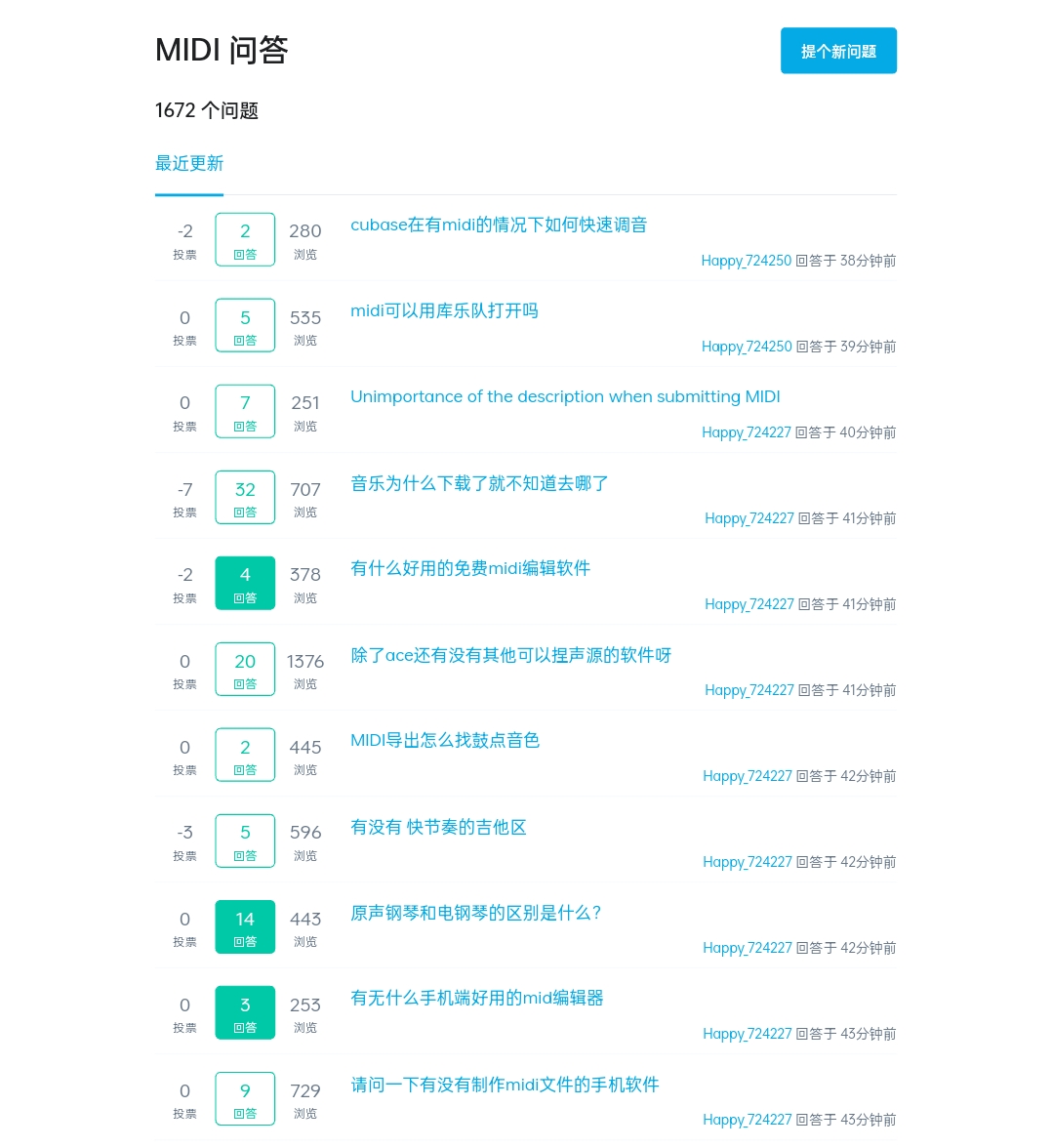Viewport: 1052px width, 1148px height.
Task: Open question MIDI导出怎么找鼓点音色
Action: tap(445, 741)
